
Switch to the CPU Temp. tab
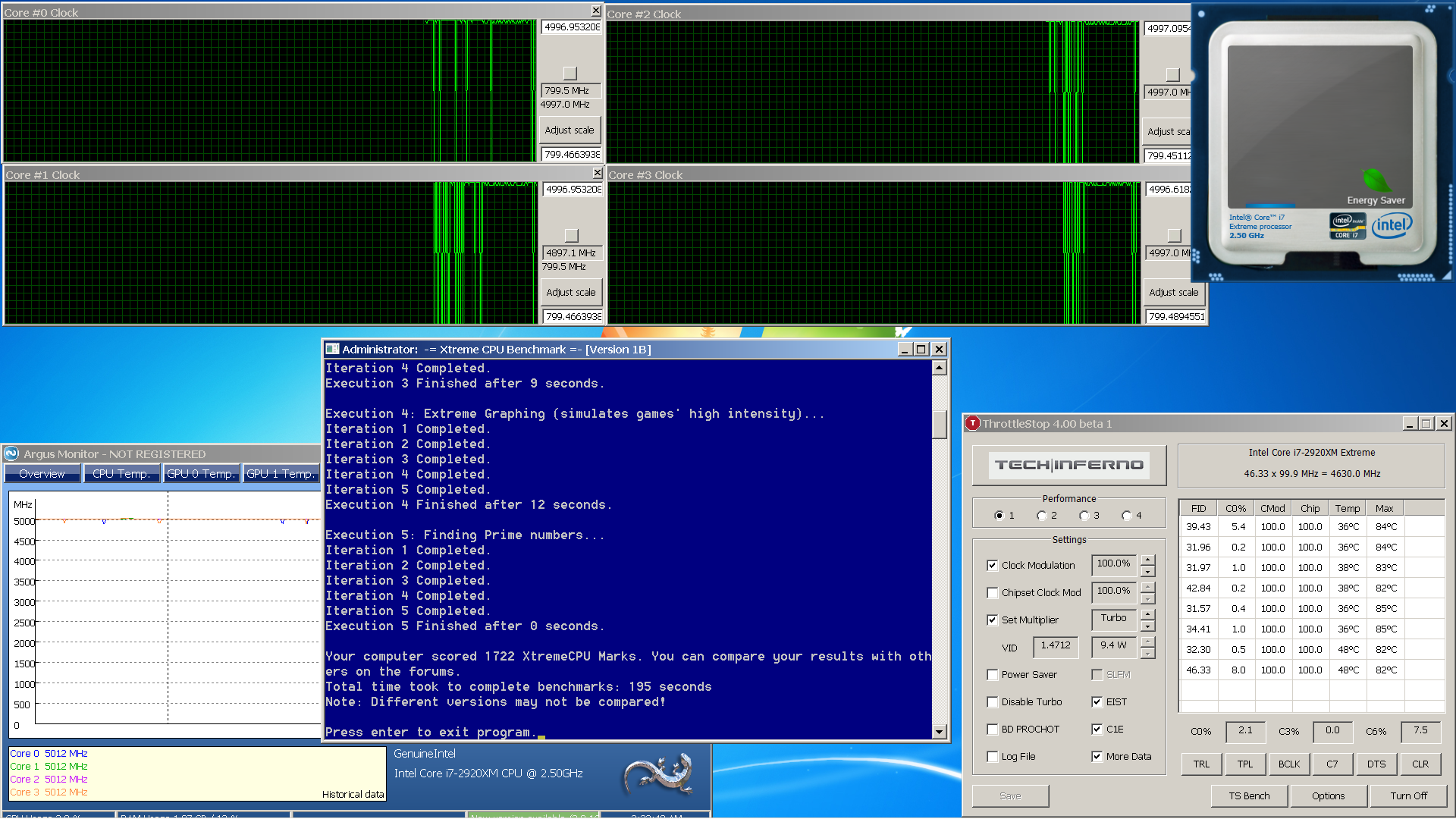(121, 474)
